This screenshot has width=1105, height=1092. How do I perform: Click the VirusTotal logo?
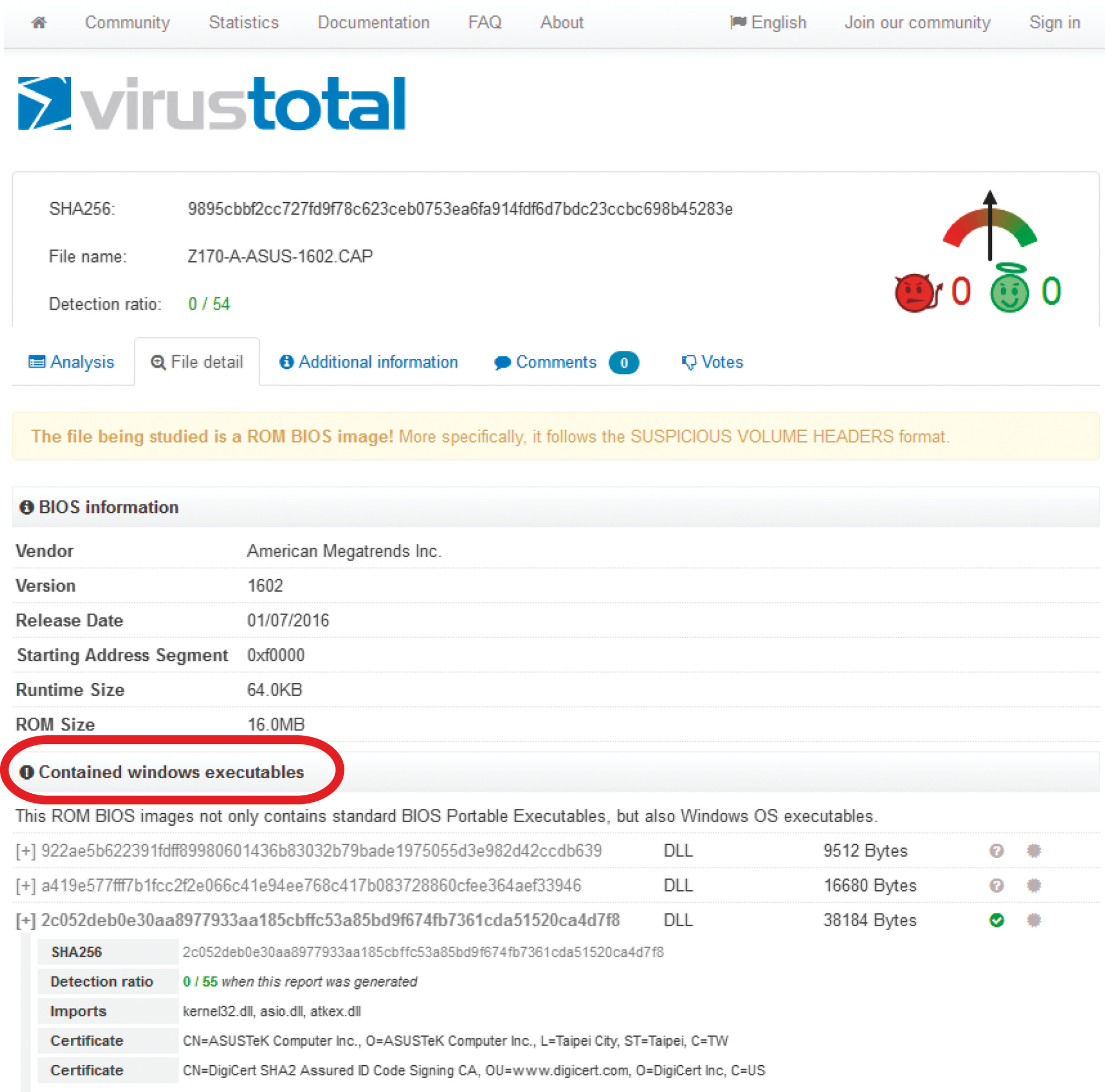212,104
